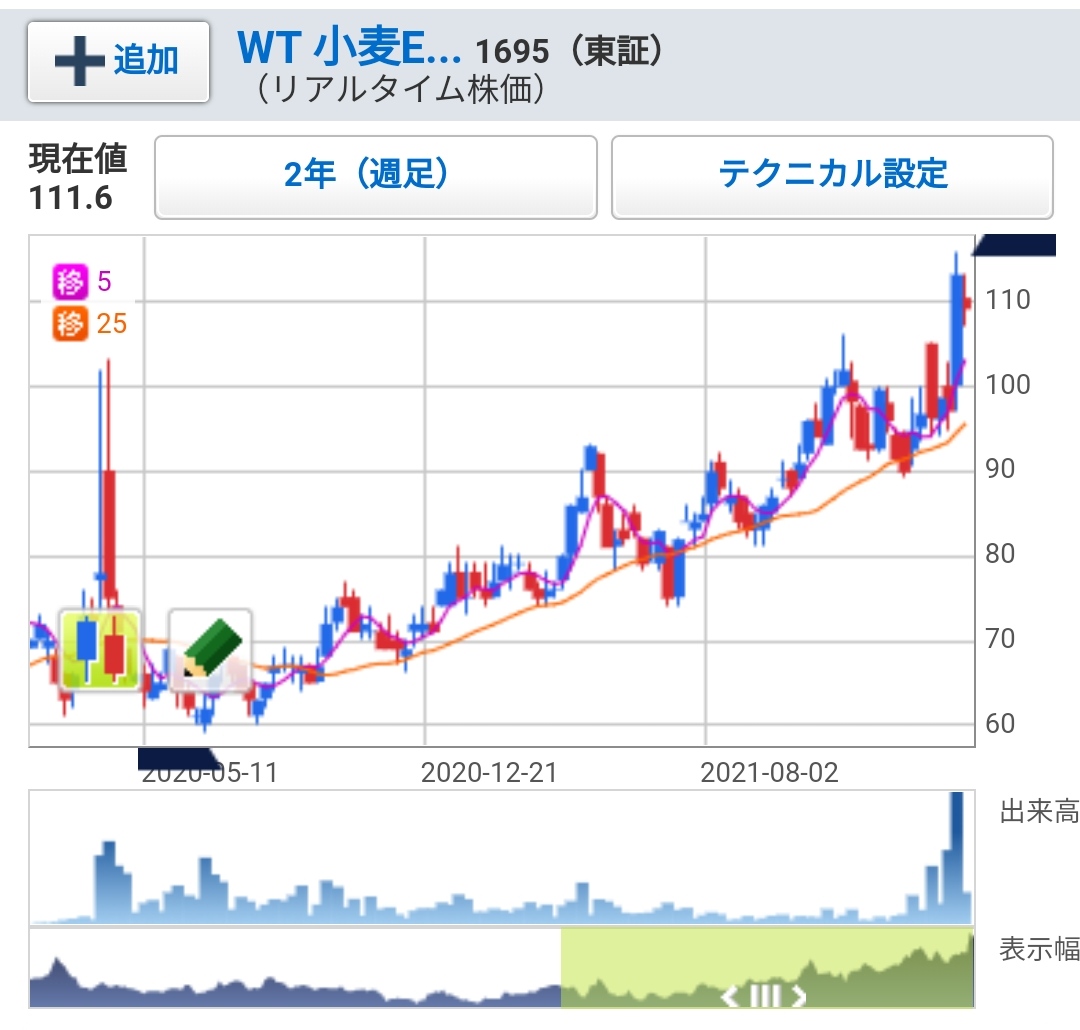This screenshot has height=1030, width=1080.
Task: Click the 追加 add button
Action: coord(118,61)
